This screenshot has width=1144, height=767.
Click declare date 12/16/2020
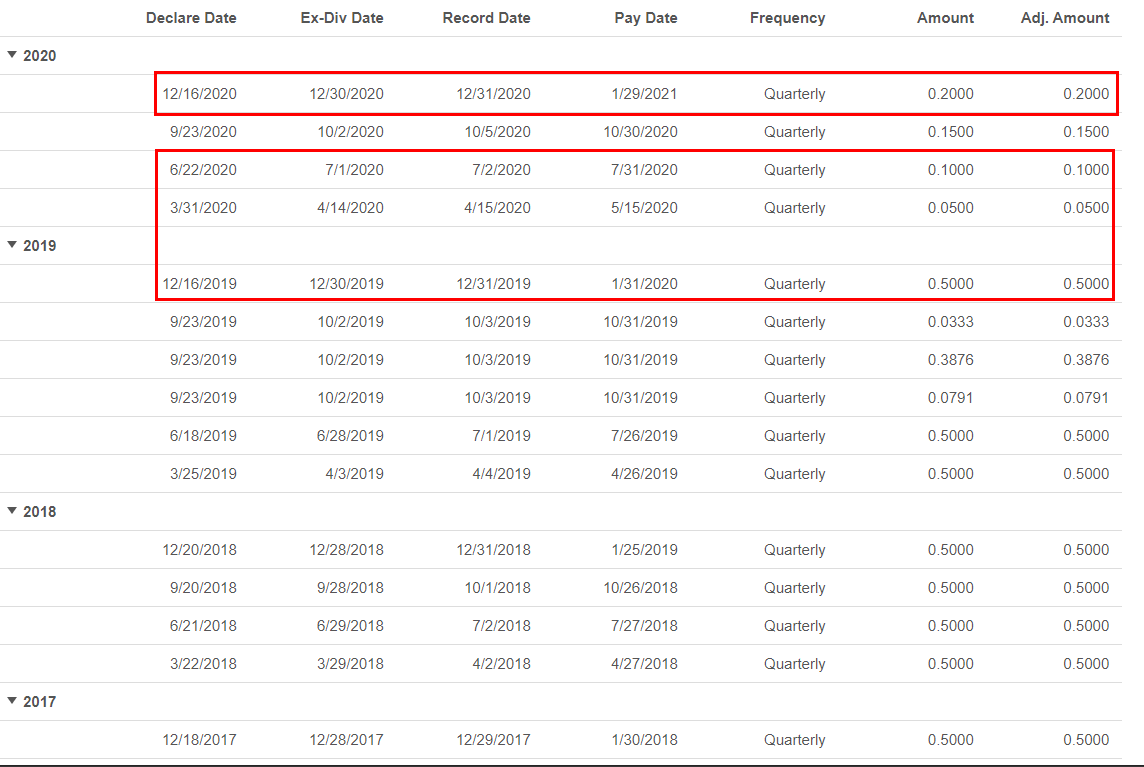coord(199,93)
